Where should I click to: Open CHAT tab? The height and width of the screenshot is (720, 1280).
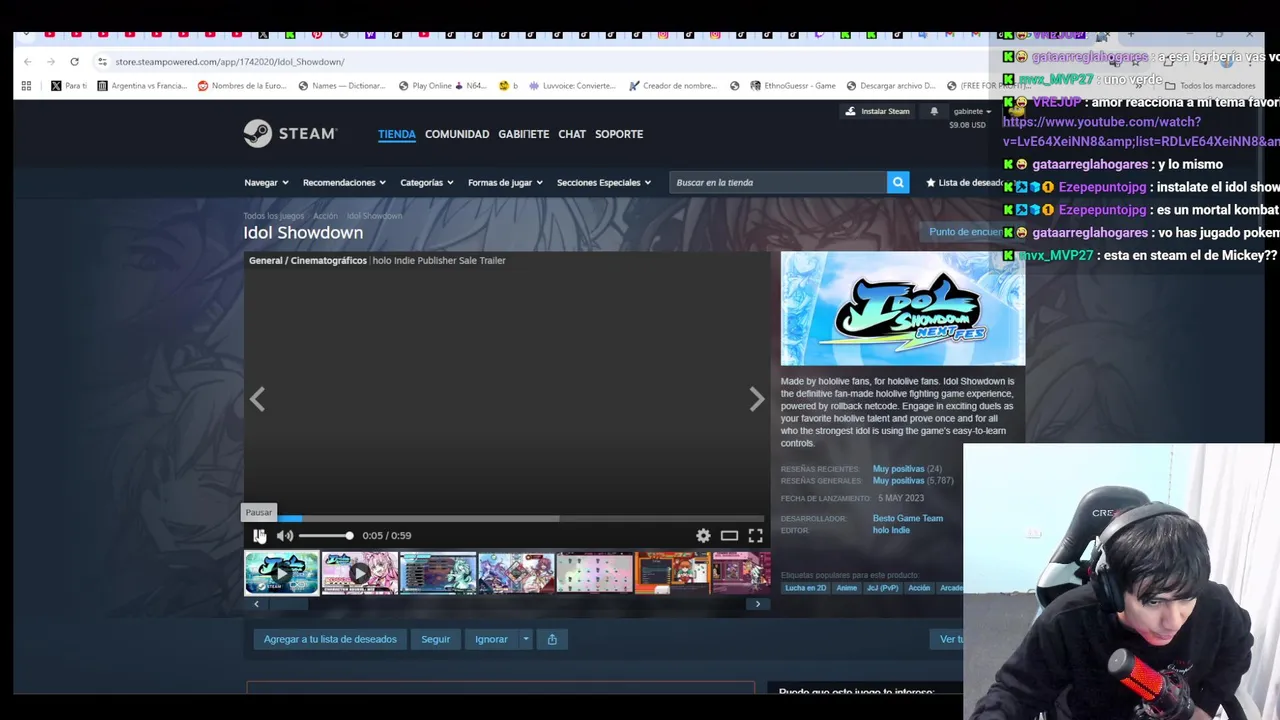pos(572,134)
